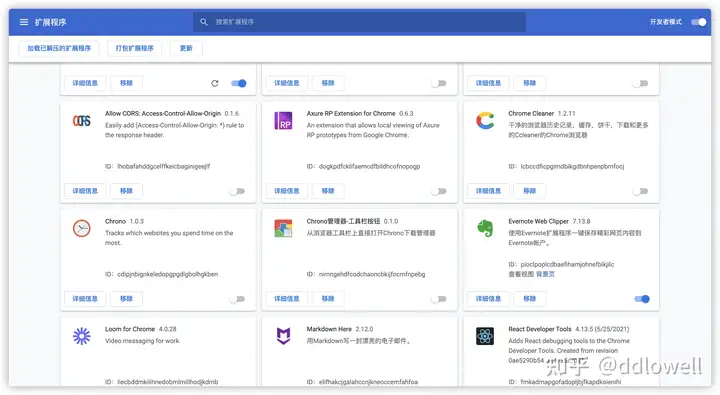
Task: Click the Chrono管理器 toolbar button icon
Action: coord(283,228)
